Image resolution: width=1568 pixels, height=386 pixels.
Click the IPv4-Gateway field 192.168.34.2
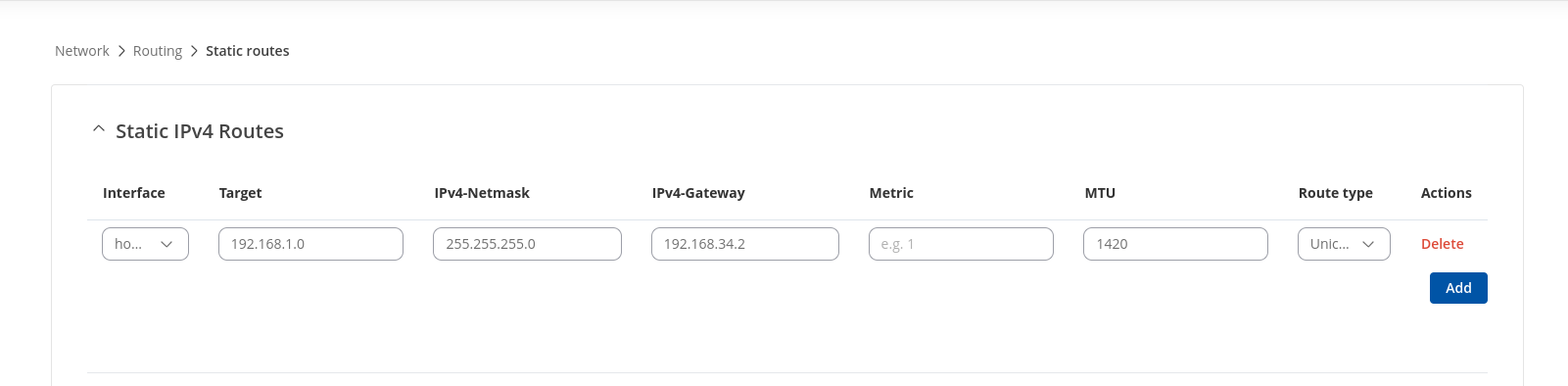tap(745, 244)
